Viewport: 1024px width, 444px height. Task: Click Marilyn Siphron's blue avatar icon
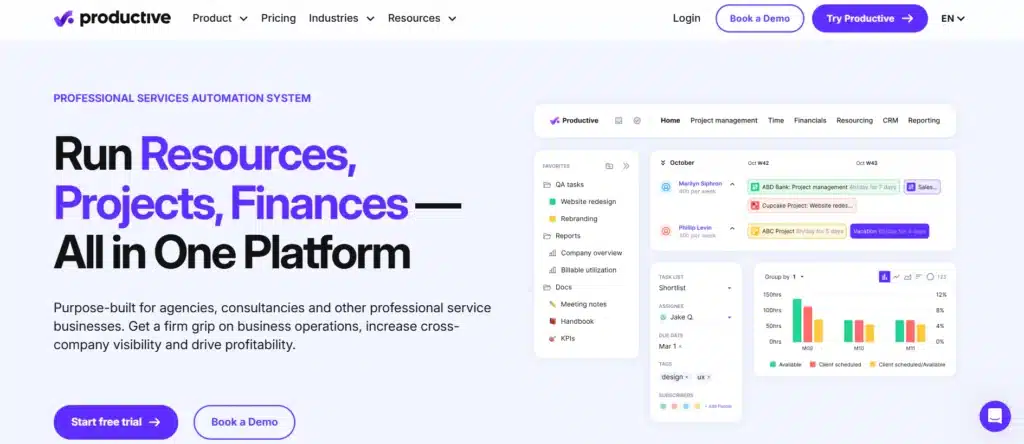point(666,187)
